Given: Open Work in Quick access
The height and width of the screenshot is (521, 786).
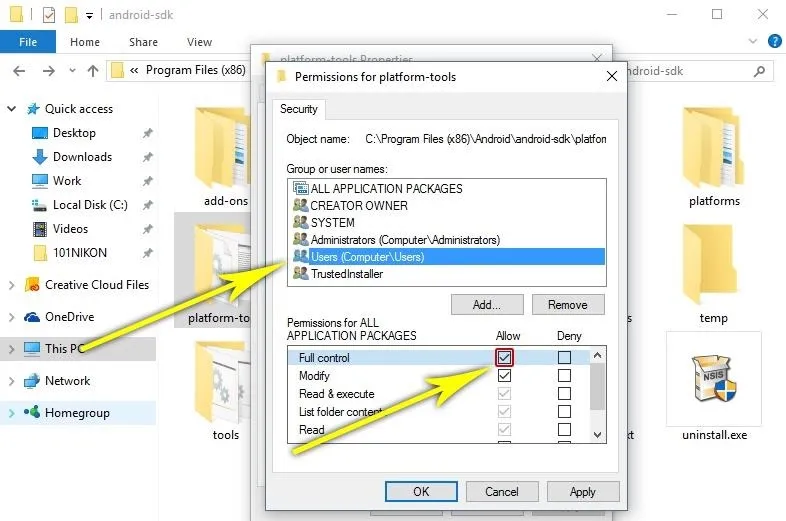Looking at the screenshot, I should point(67,181).
